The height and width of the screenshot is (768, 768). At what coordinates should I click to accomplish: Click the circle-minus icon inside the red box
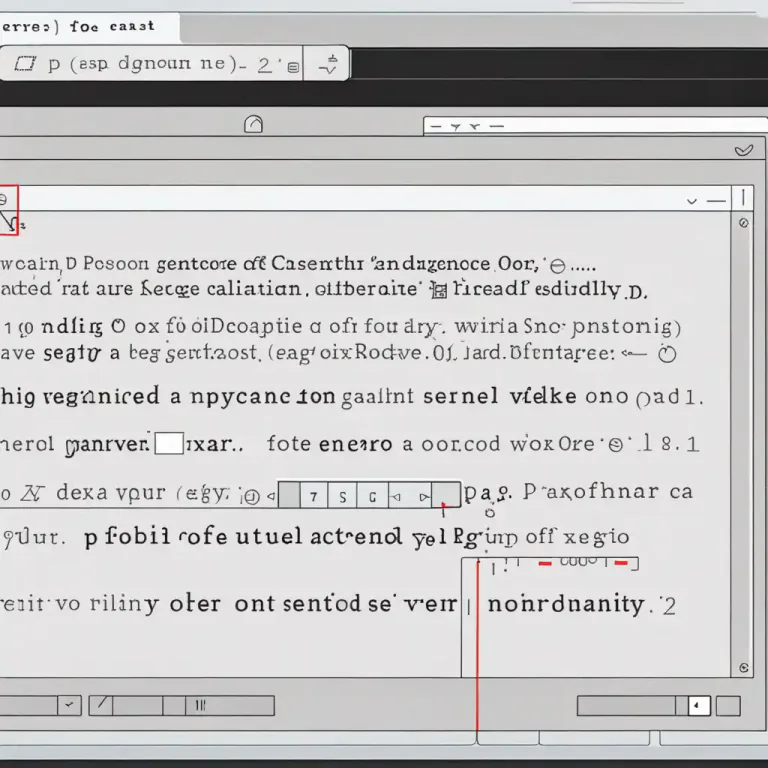click(3, 199)
